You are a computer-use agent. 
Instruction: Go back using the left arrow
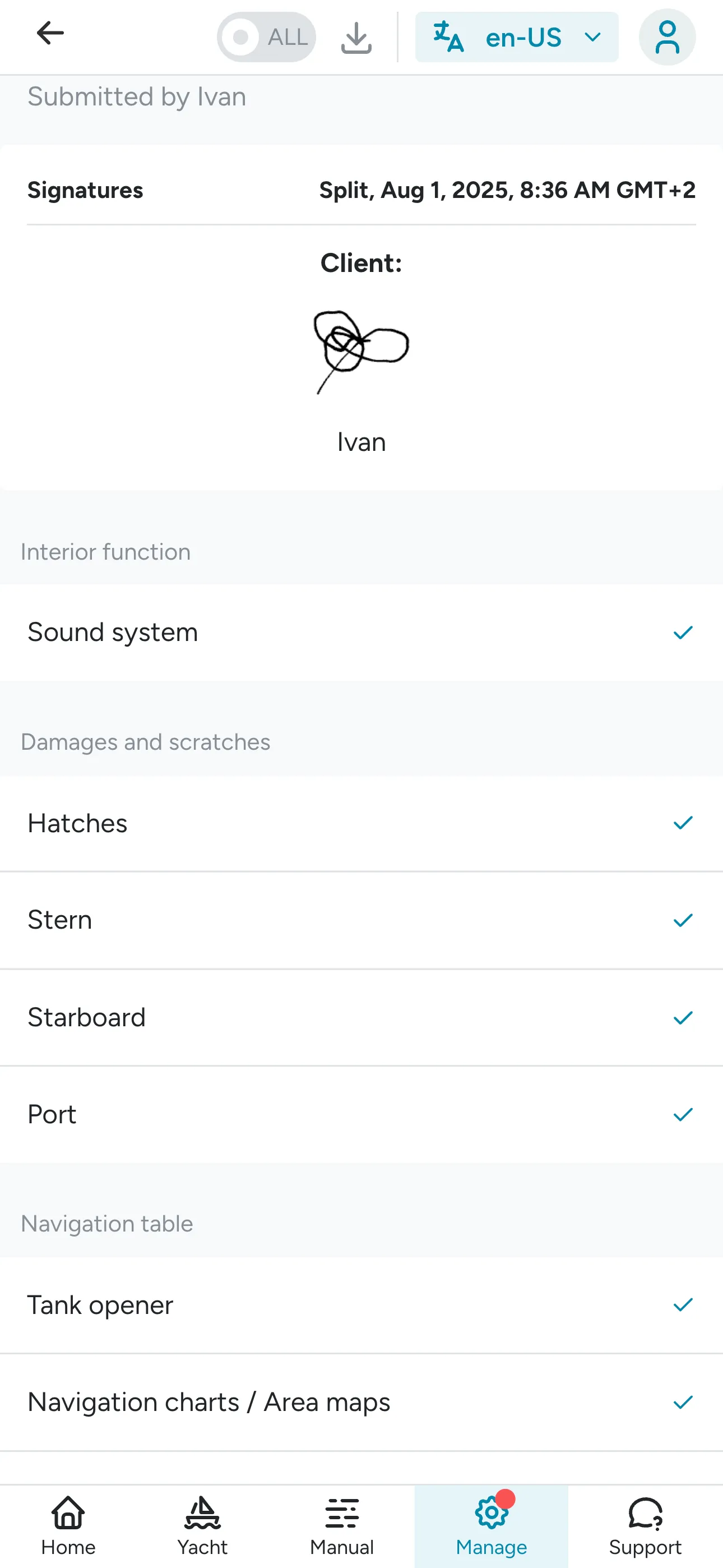pos(50,34)
